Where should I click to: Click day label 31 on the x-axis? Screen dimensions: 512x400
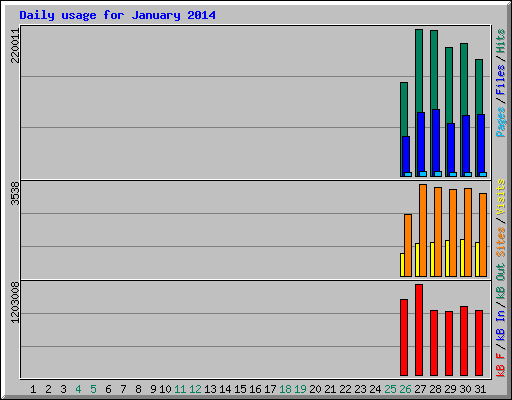(480, 389)
